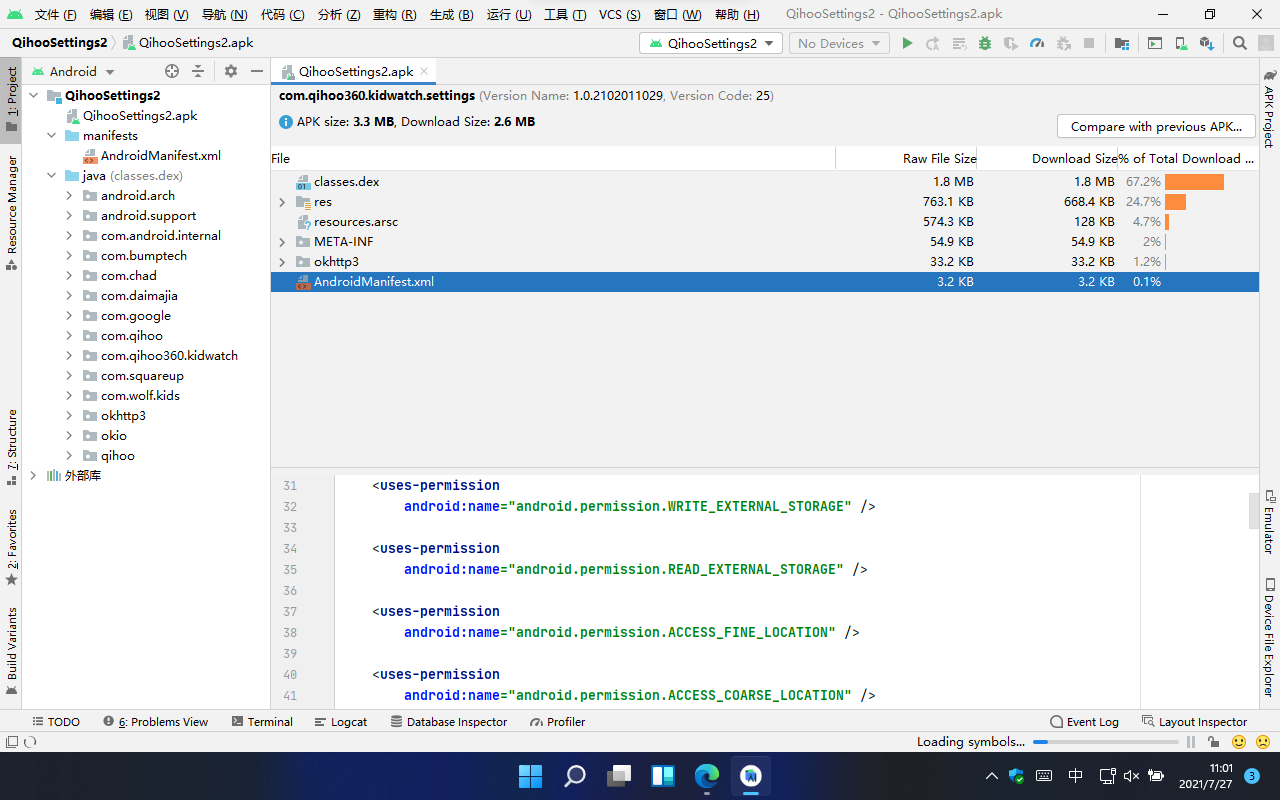The image size is (1280, 800).
Task: Select resources.arsc in APK file list
Action: point(764,222)
